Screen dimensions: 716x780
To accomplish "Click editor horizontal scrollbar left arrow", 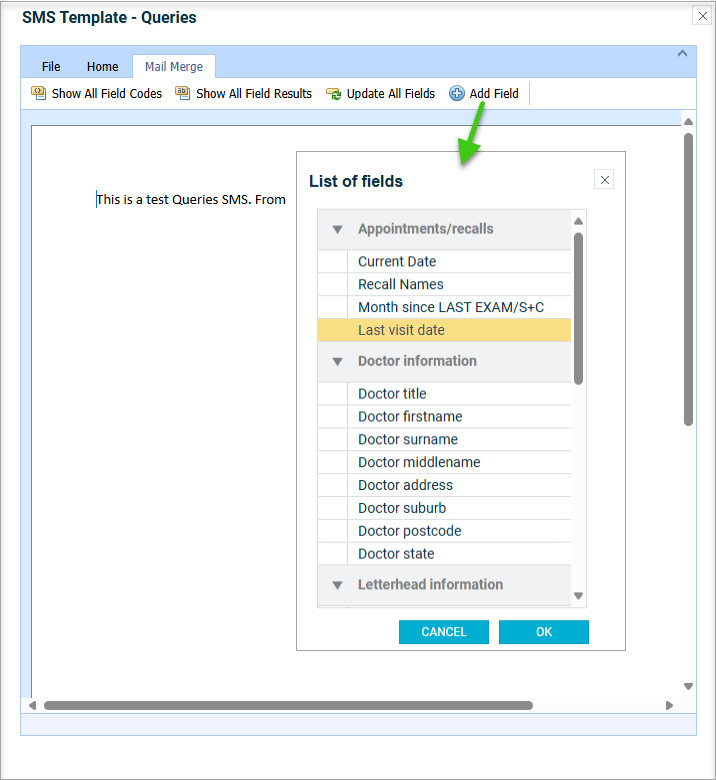I will pos(32,705).
